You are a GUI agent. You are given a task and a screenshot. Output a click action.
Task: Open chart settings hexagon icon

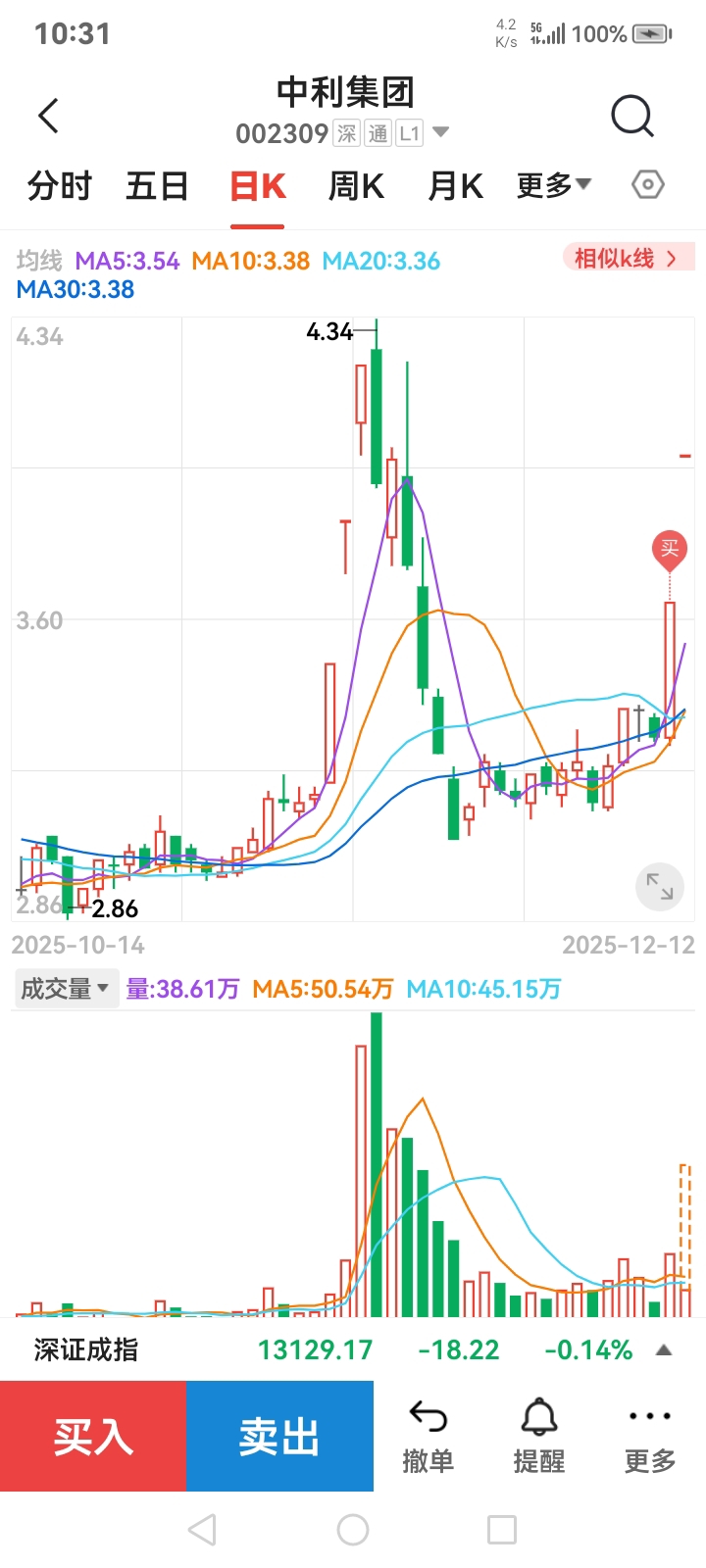(x=648, y=184)
